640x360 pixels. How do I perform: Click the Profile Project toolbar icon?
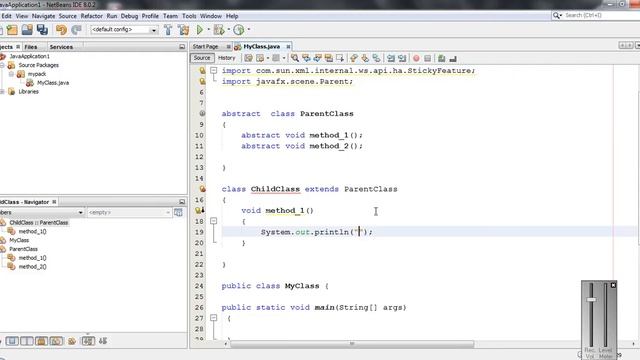click(239, 30)
